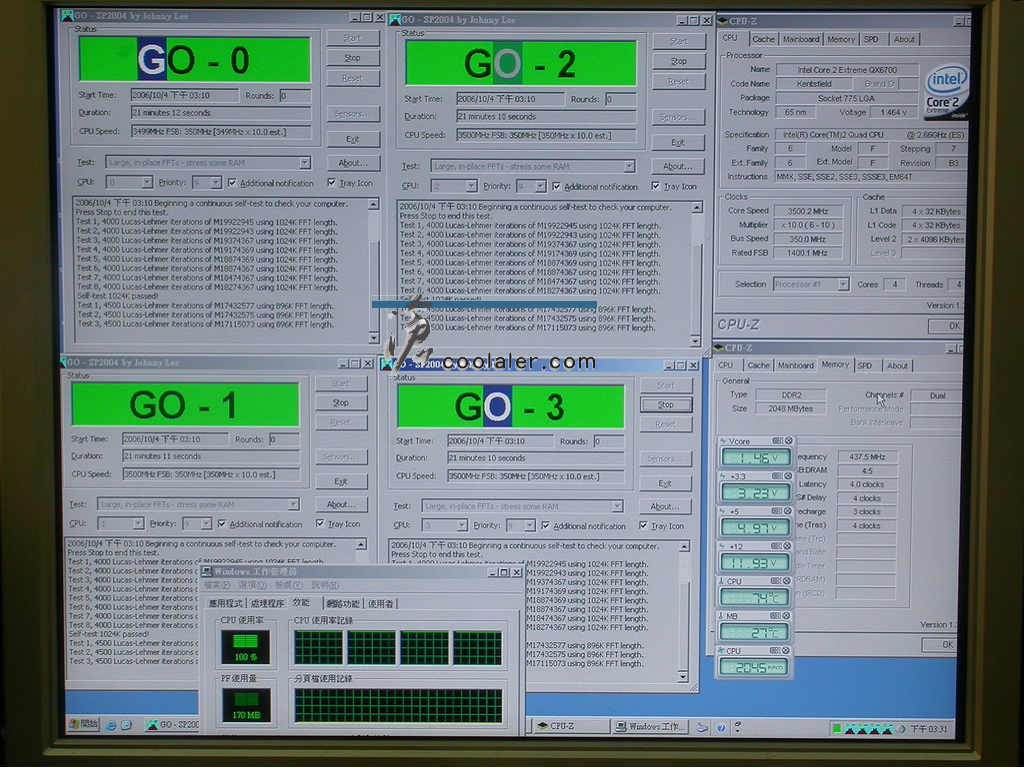1024x768 pixels.
Task: Switch Task Manager to 處理程序 tab
Action: 267,603
